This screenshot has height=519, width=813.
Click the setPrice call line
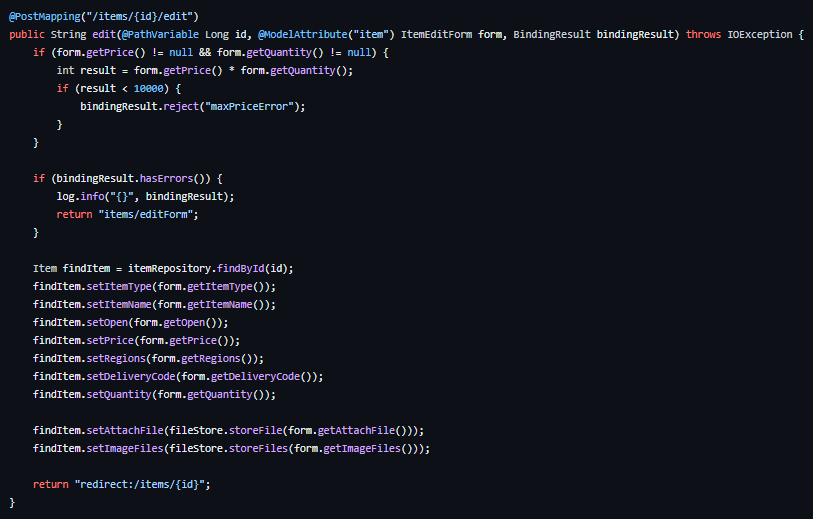click(x=136, y=341)
